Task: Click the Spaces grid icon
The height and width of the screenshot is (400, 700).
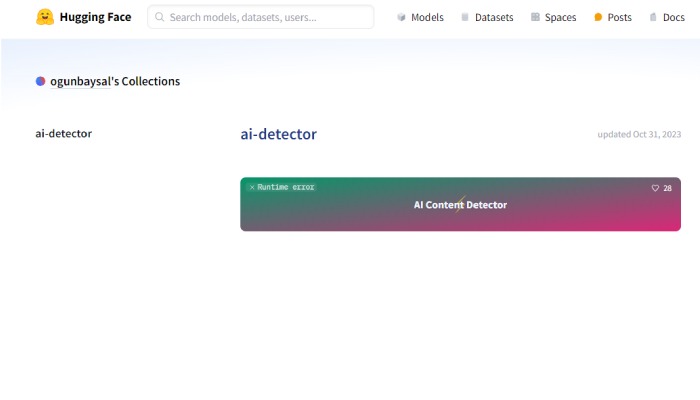Action: click(x=535, y=17)
